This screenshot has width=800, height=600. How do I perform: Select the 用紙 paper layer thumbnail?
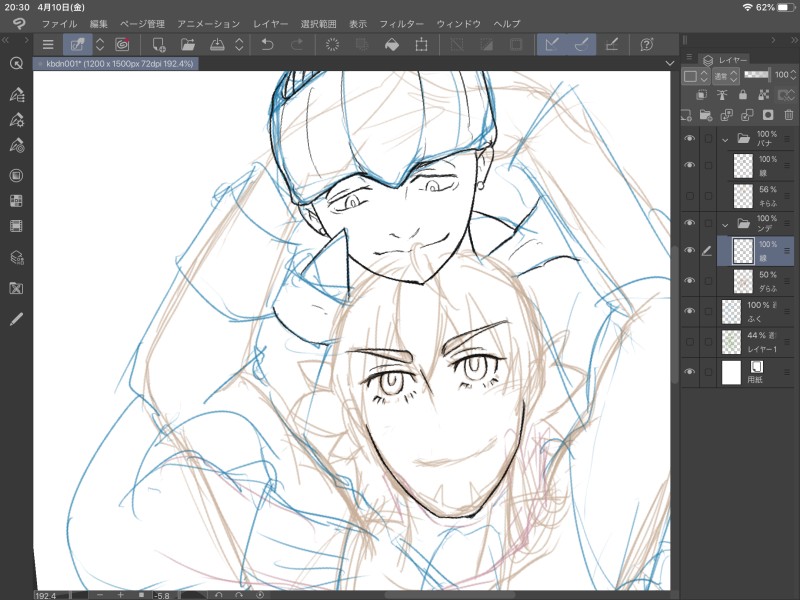point(731,372)
